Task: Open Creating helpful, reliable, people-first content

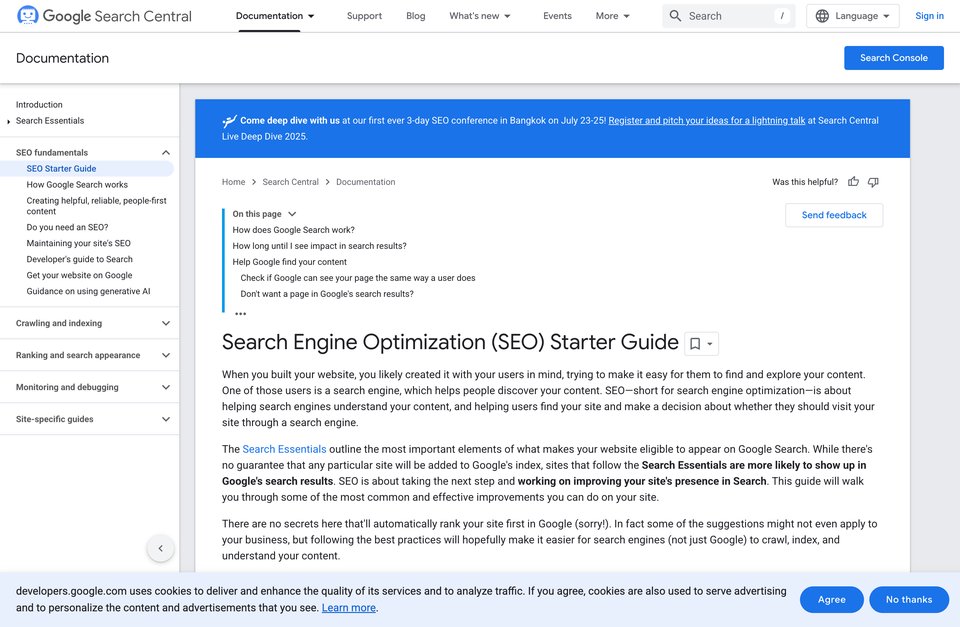Action: point(96,206)
